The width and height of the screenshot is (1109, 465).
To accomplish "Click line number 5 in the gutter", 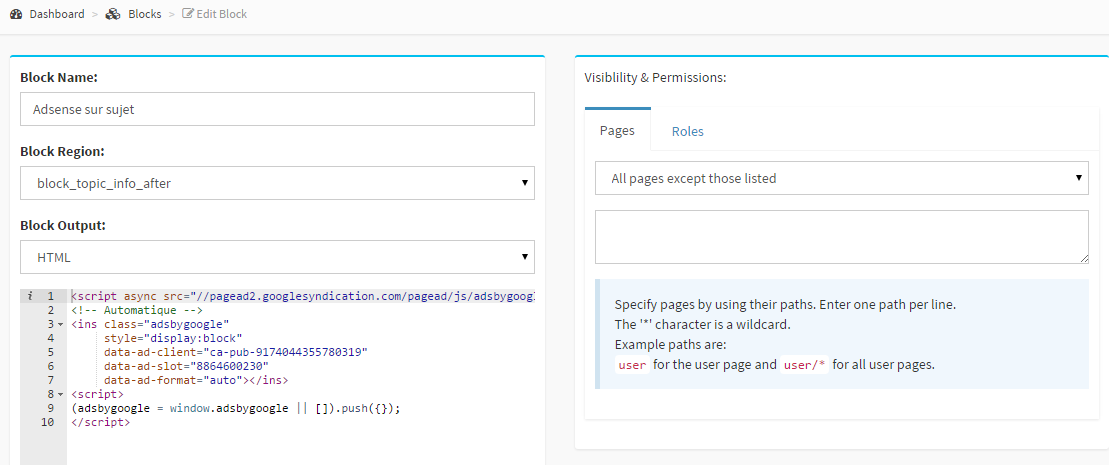I will coord(51,352).
